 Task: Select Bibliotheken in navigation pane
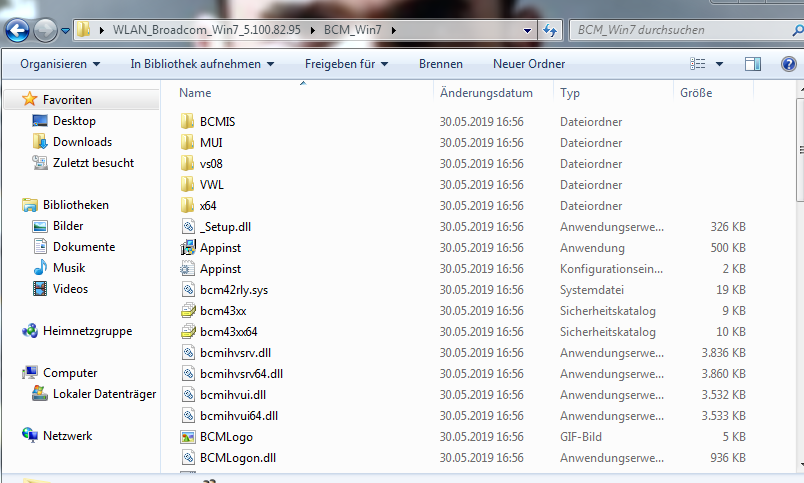click(x=75, y=205)
